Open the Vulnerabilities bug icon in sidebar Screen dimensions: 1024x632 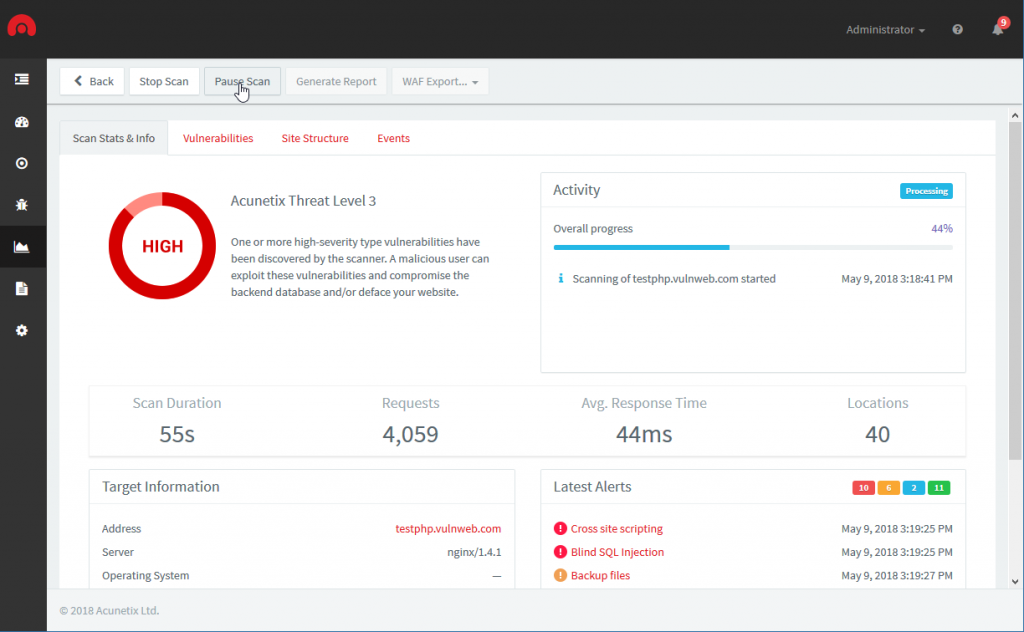[x=22, y=205]
